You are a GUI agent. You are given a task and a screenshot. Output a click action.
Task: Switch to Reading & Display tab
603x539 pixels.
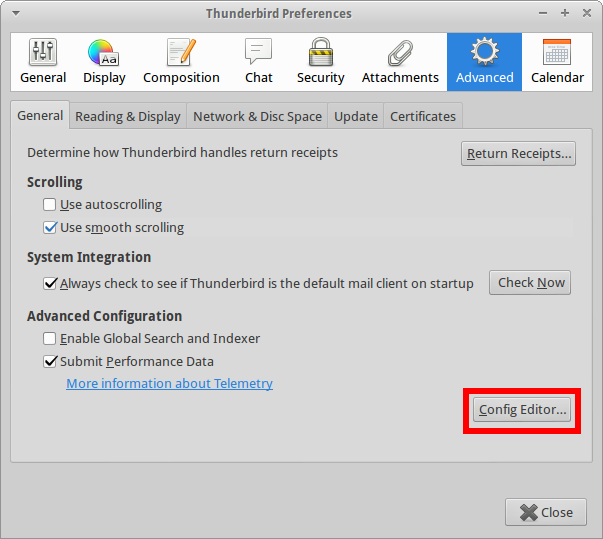coord(128,116)
